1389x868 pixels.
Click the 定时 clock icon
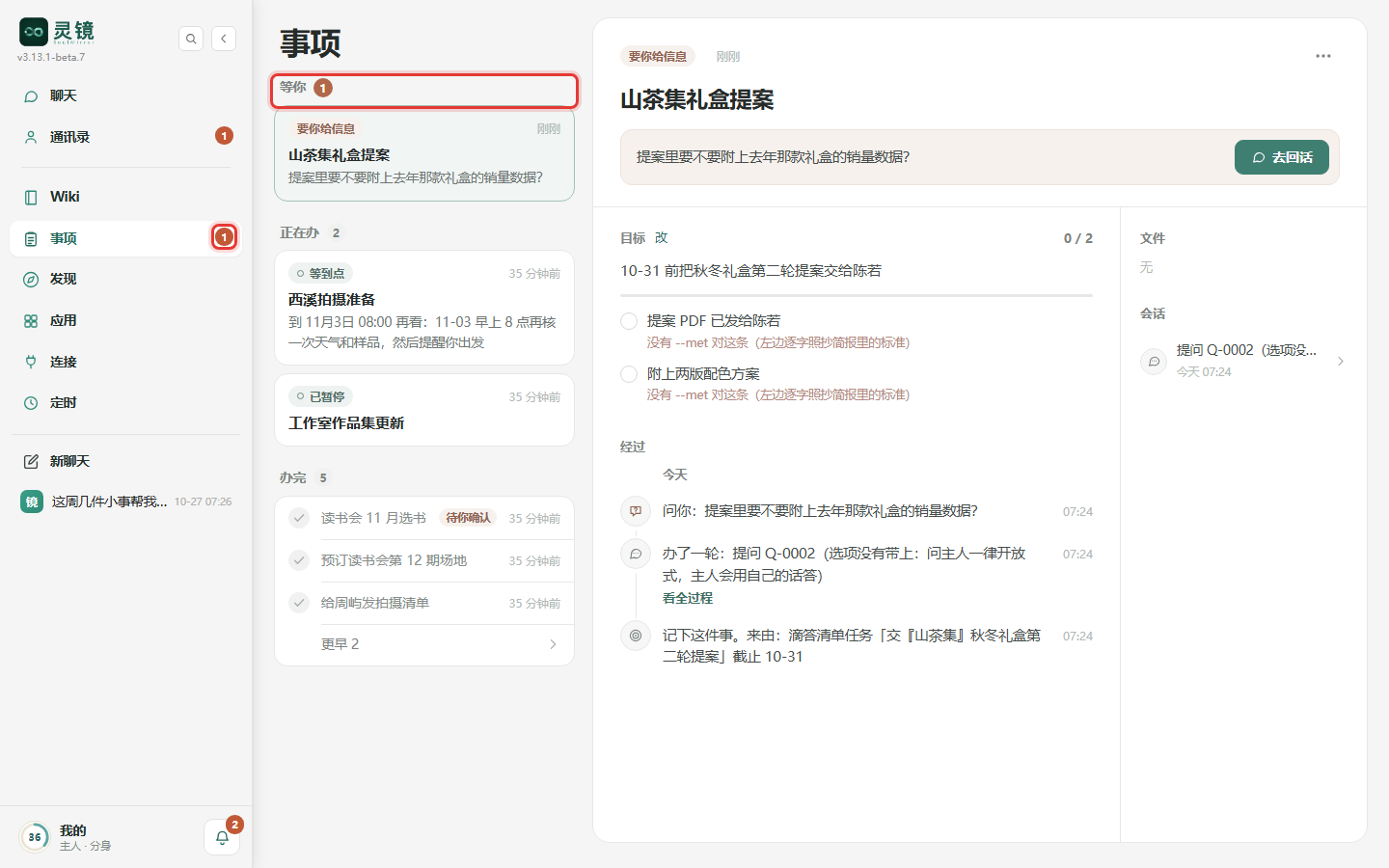point(31,403)
